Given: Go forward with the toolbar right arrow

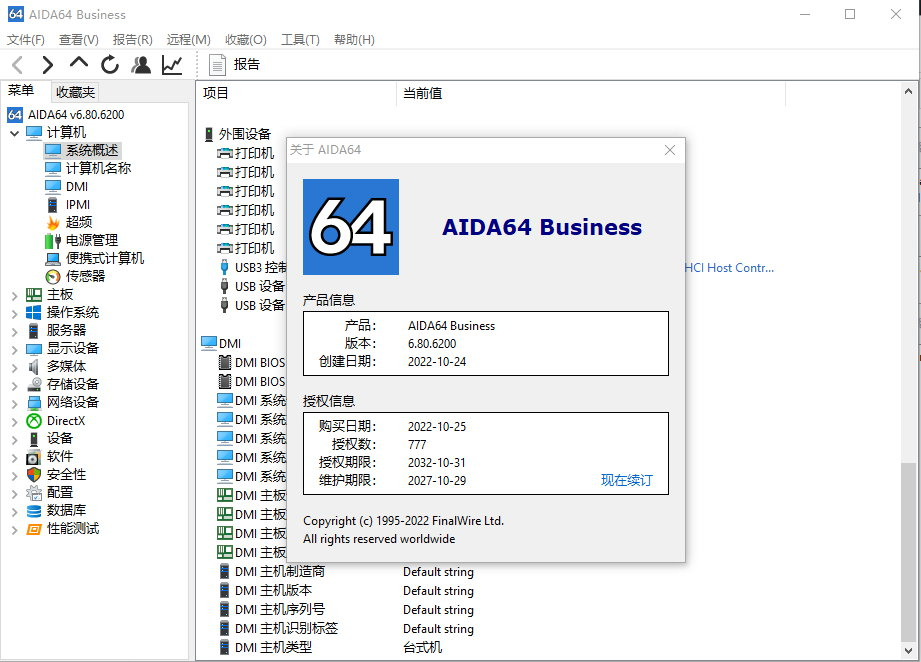Looking at the screenshot, I should (48, 65).
